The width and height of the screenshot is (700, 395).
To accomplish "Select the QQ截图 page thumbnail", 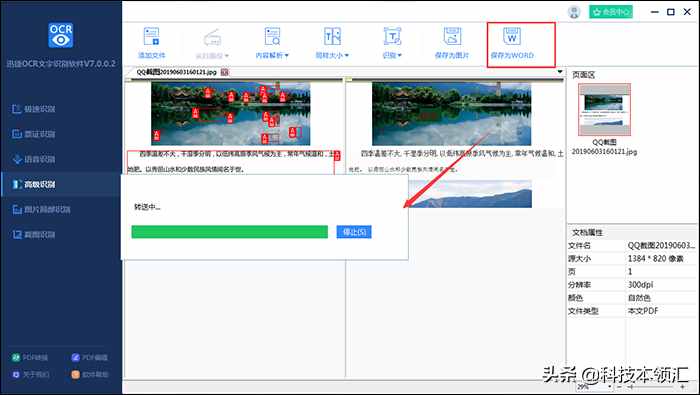I will (604, 109).
